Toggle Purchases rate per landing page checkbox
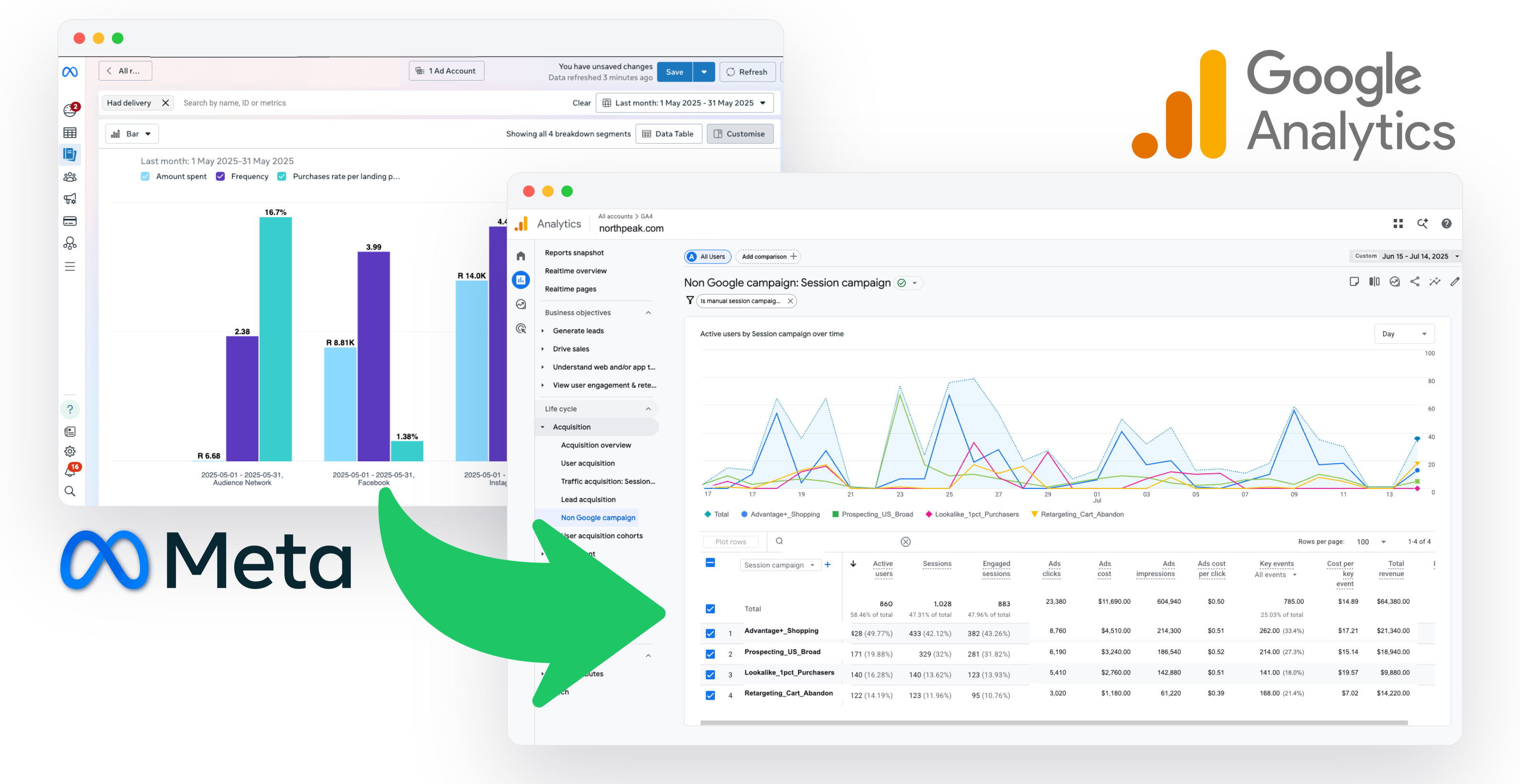 coord(282,176)
